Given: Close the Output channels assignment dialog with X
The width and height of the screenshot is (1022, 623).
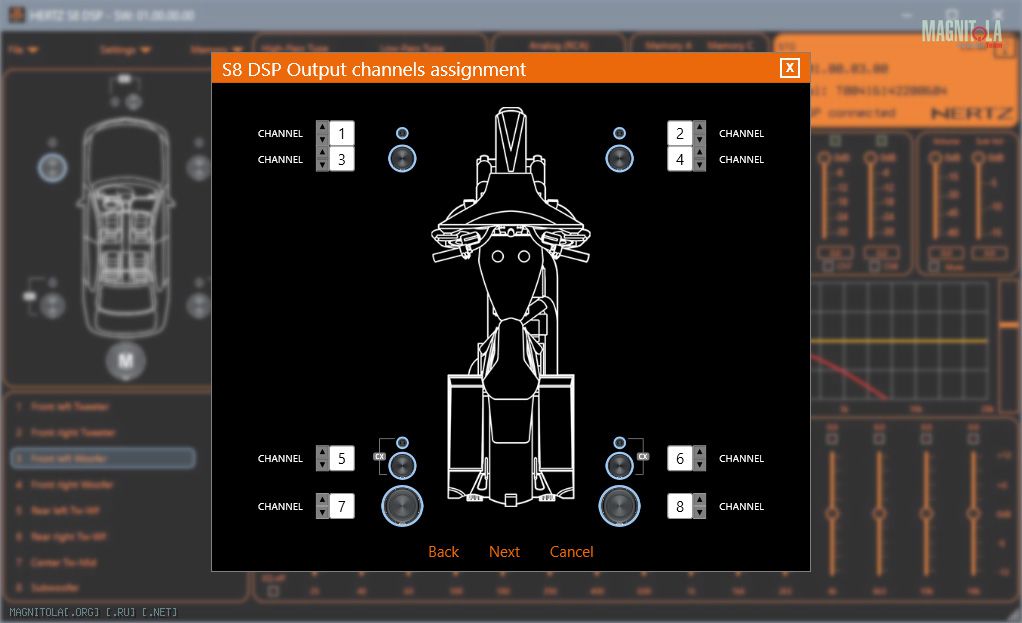Looking at the screenshot, I should point(789,68).
